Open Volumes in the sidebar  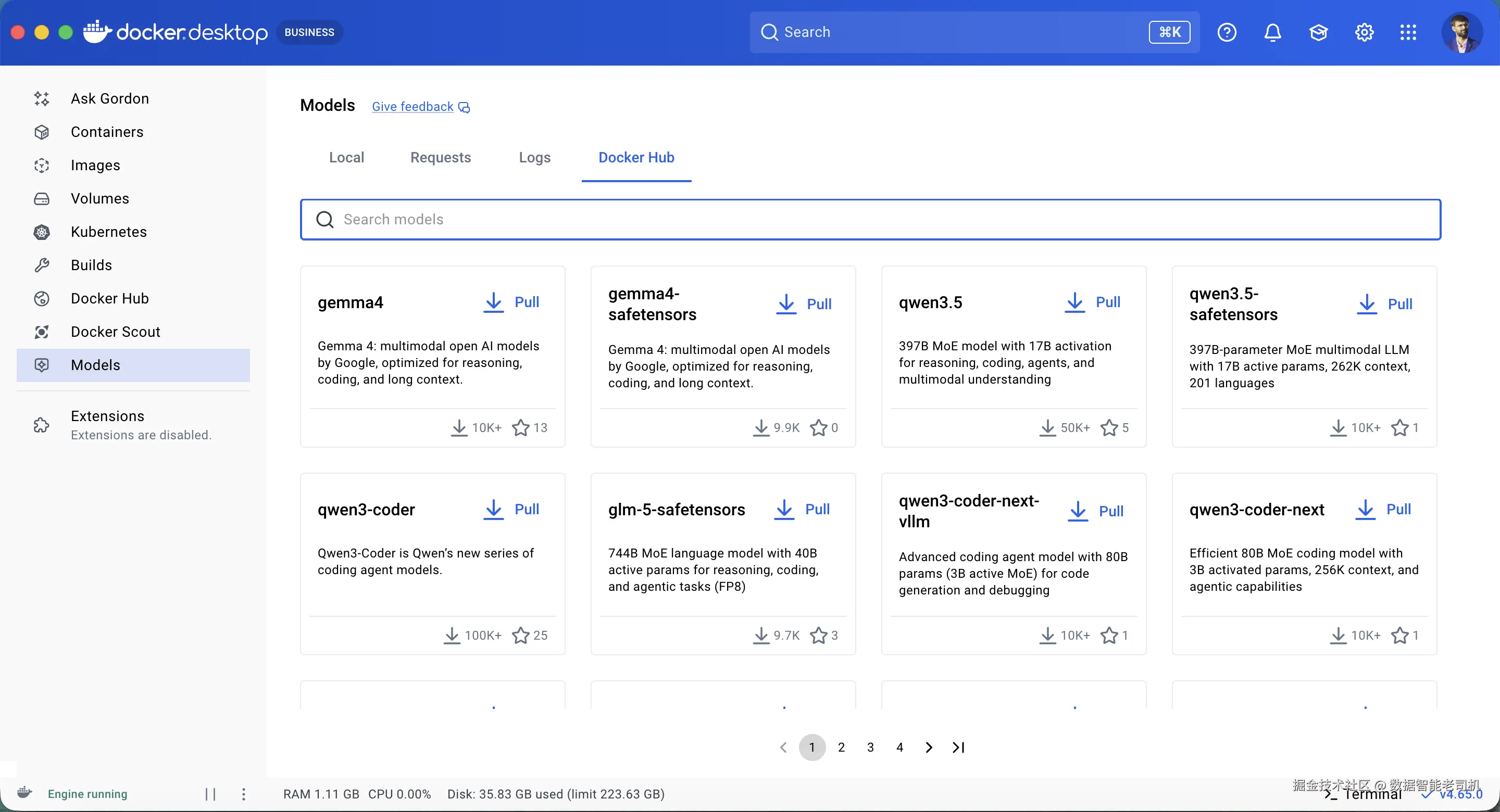[x=133, y=198]
